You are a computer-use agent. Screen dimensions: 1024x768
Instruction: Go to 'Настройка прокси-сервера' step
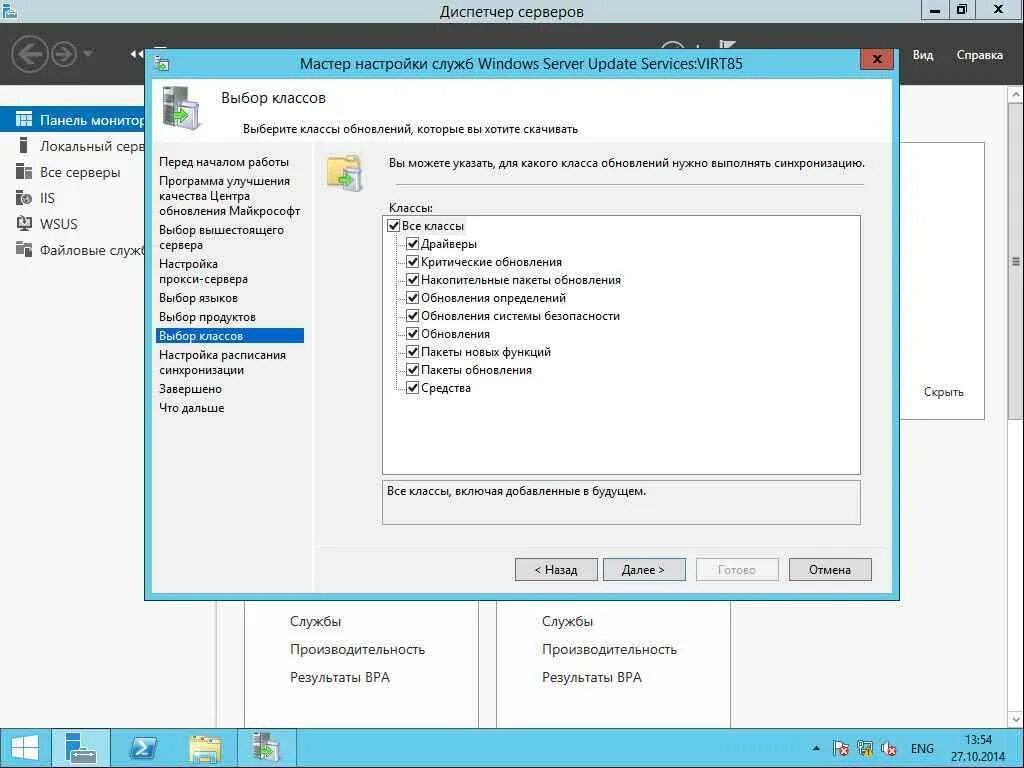(x=204, y=272)
